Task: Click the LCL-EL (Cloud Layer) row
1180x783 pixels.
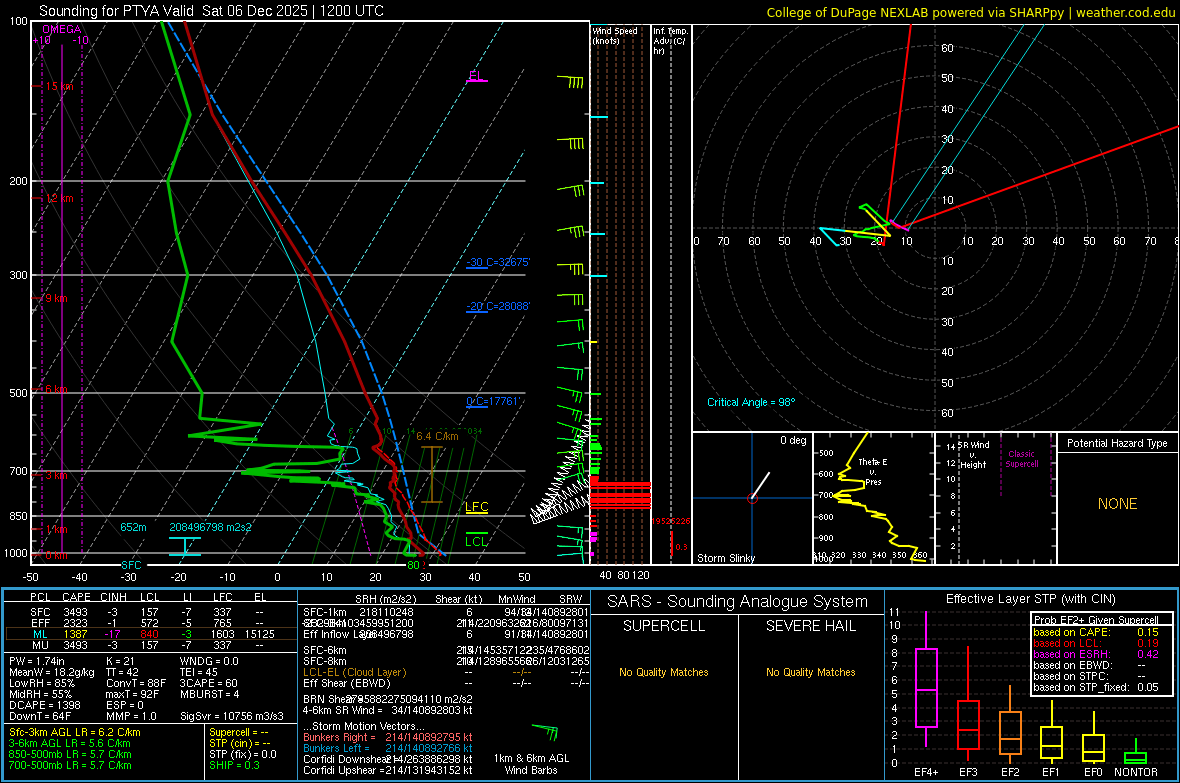Action: pyautogui.click(x=446, y=672)
